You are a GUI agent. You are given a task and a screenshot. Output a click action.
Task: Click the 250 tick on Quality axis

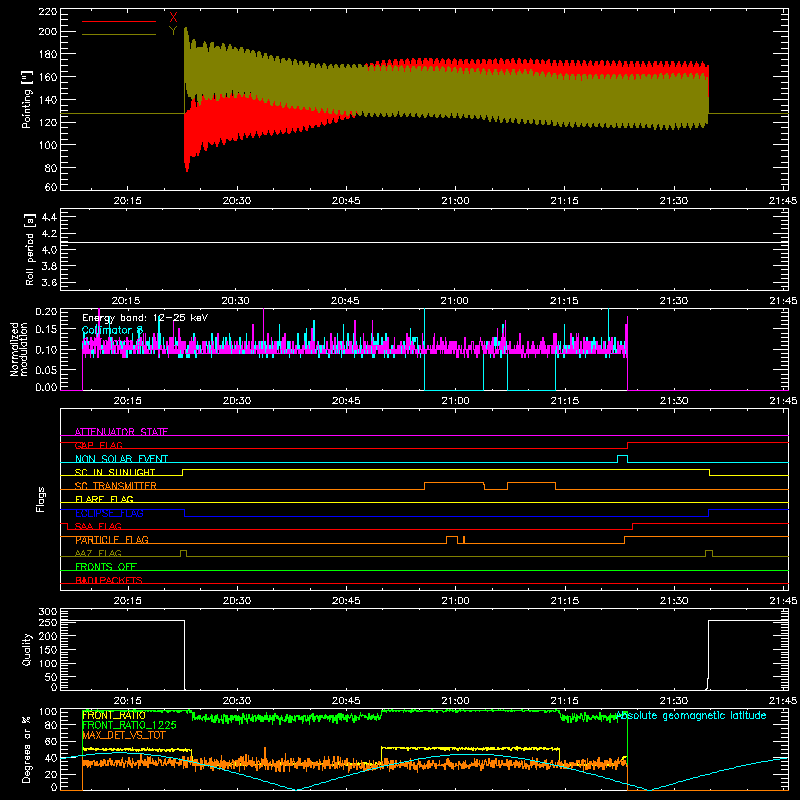pos(47,623)
